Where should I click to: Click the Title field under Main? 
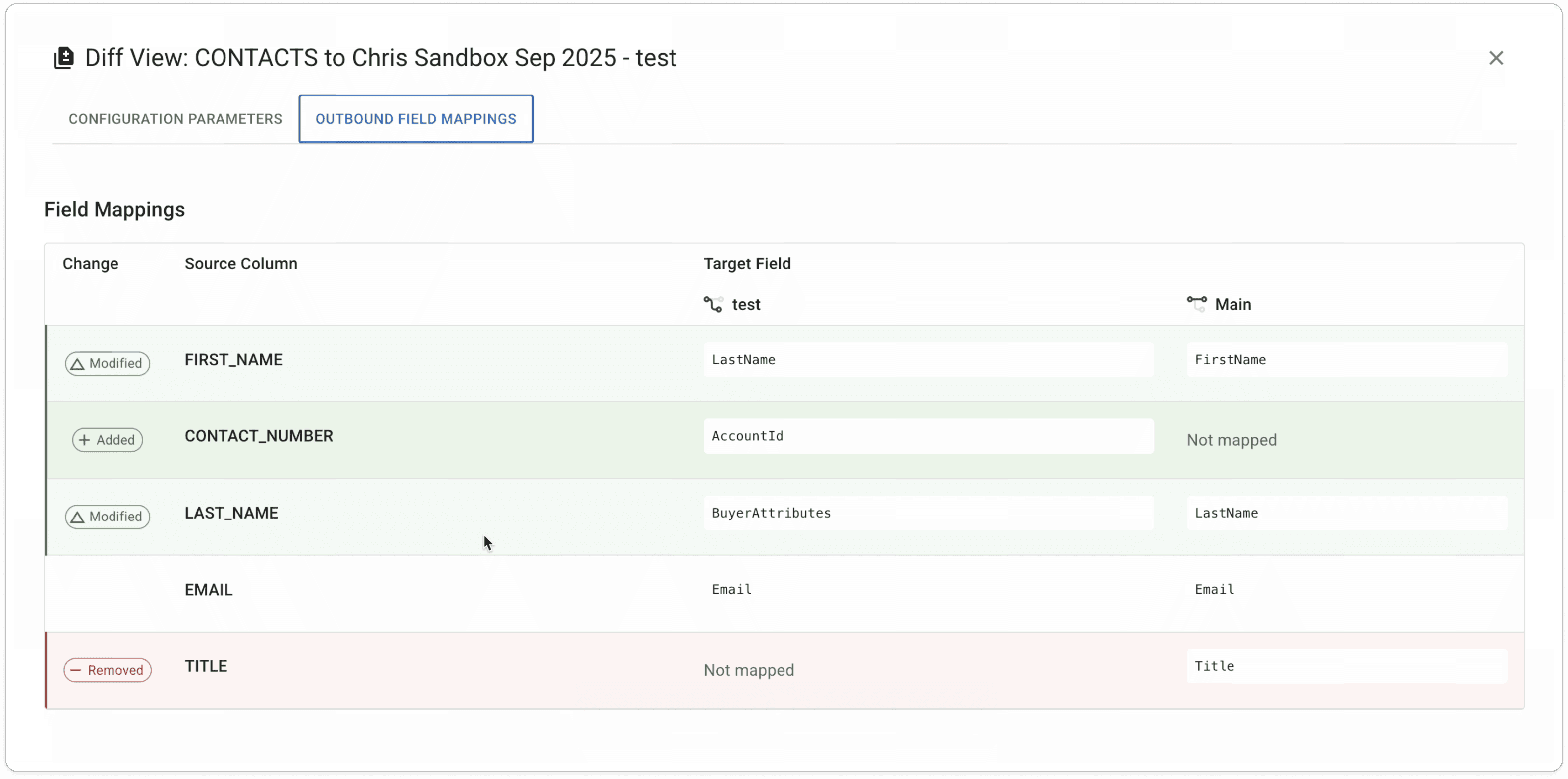1346,667
